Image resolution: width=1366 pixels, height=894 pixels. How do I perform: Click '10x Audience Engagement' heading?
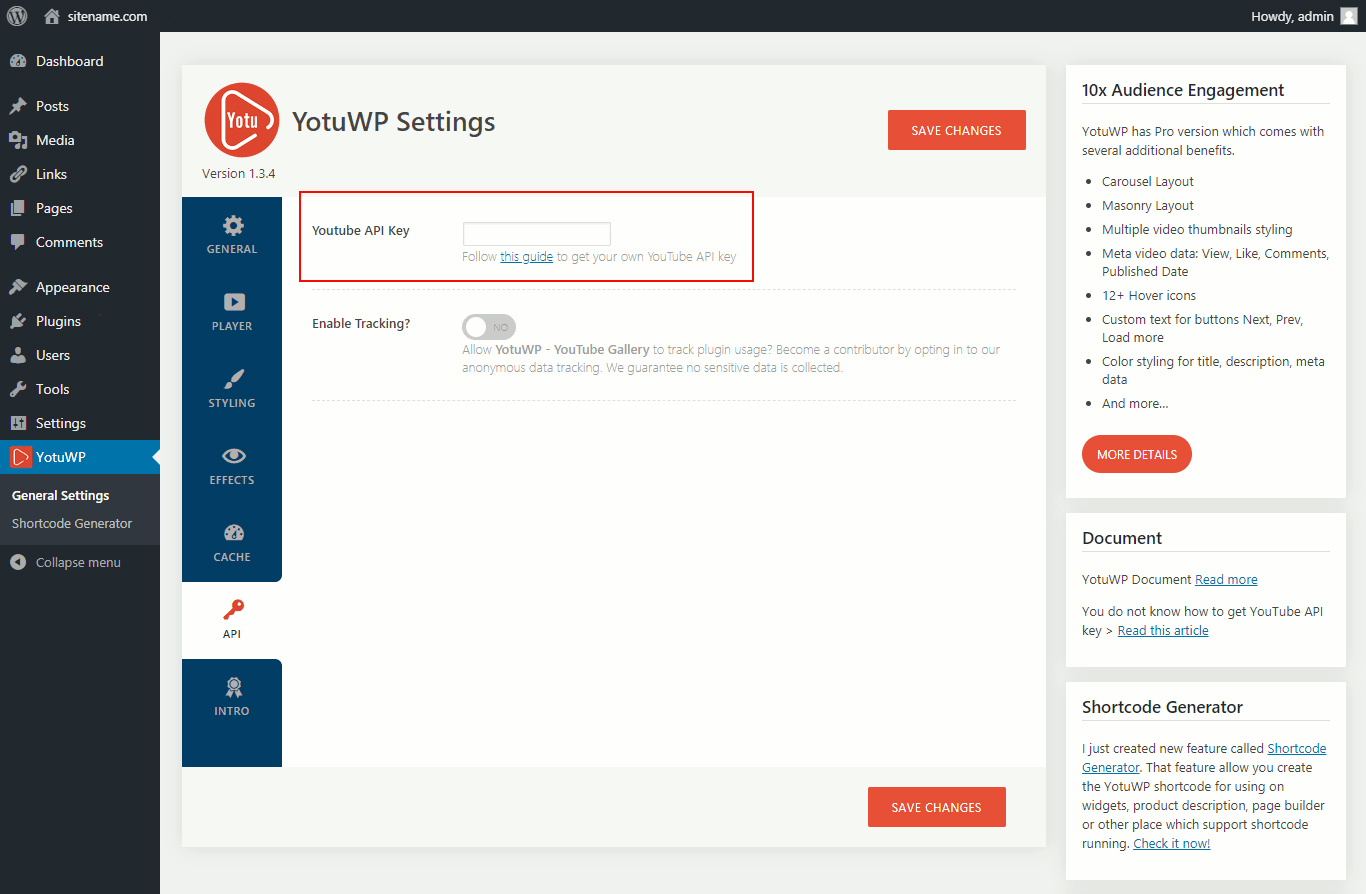[1183, 90]
